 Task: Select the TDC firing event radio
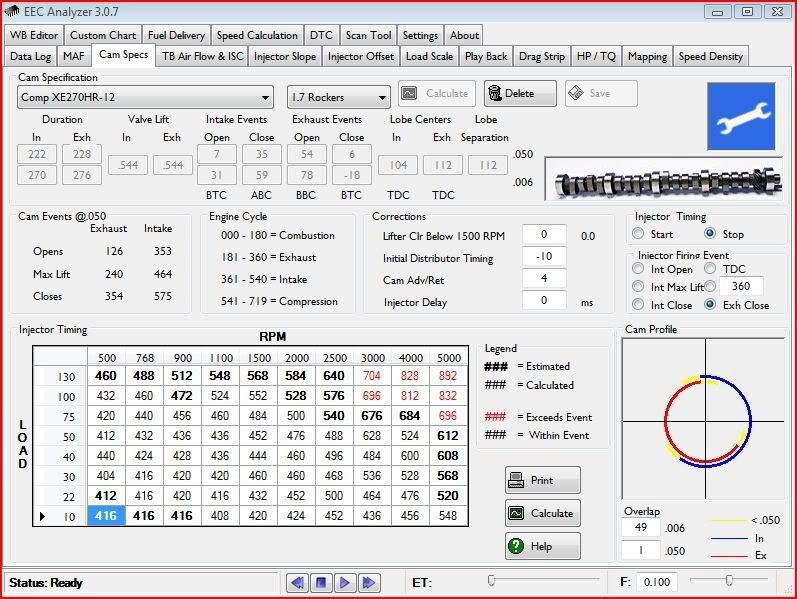click(710, 268)
